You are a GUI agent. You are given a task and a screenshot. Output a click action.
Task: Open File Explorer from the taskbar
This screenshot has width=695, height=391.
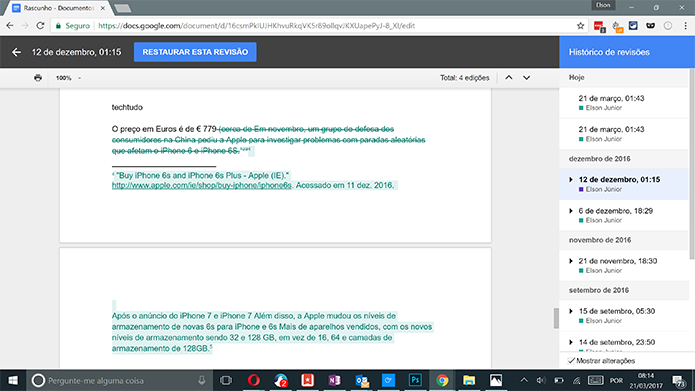click(469, 380)
